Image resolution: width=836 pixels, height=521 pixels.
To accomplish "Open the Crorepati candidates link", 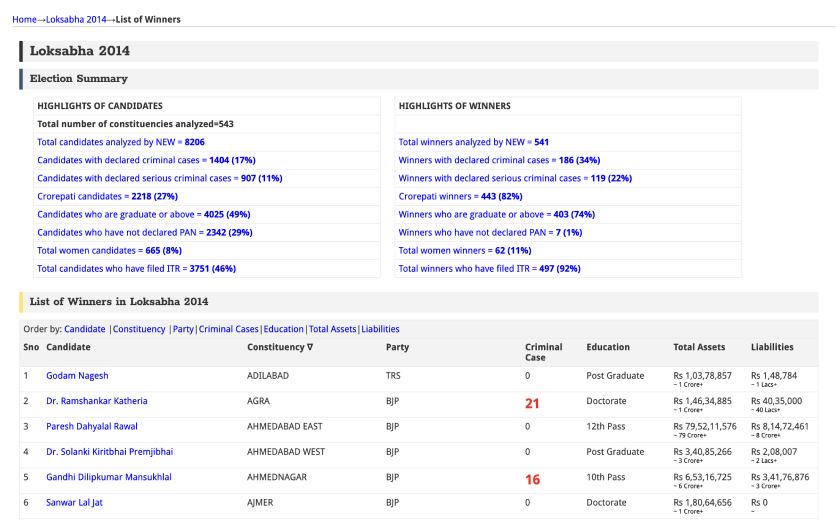I will pyautogui.click(x=107, y=196).
